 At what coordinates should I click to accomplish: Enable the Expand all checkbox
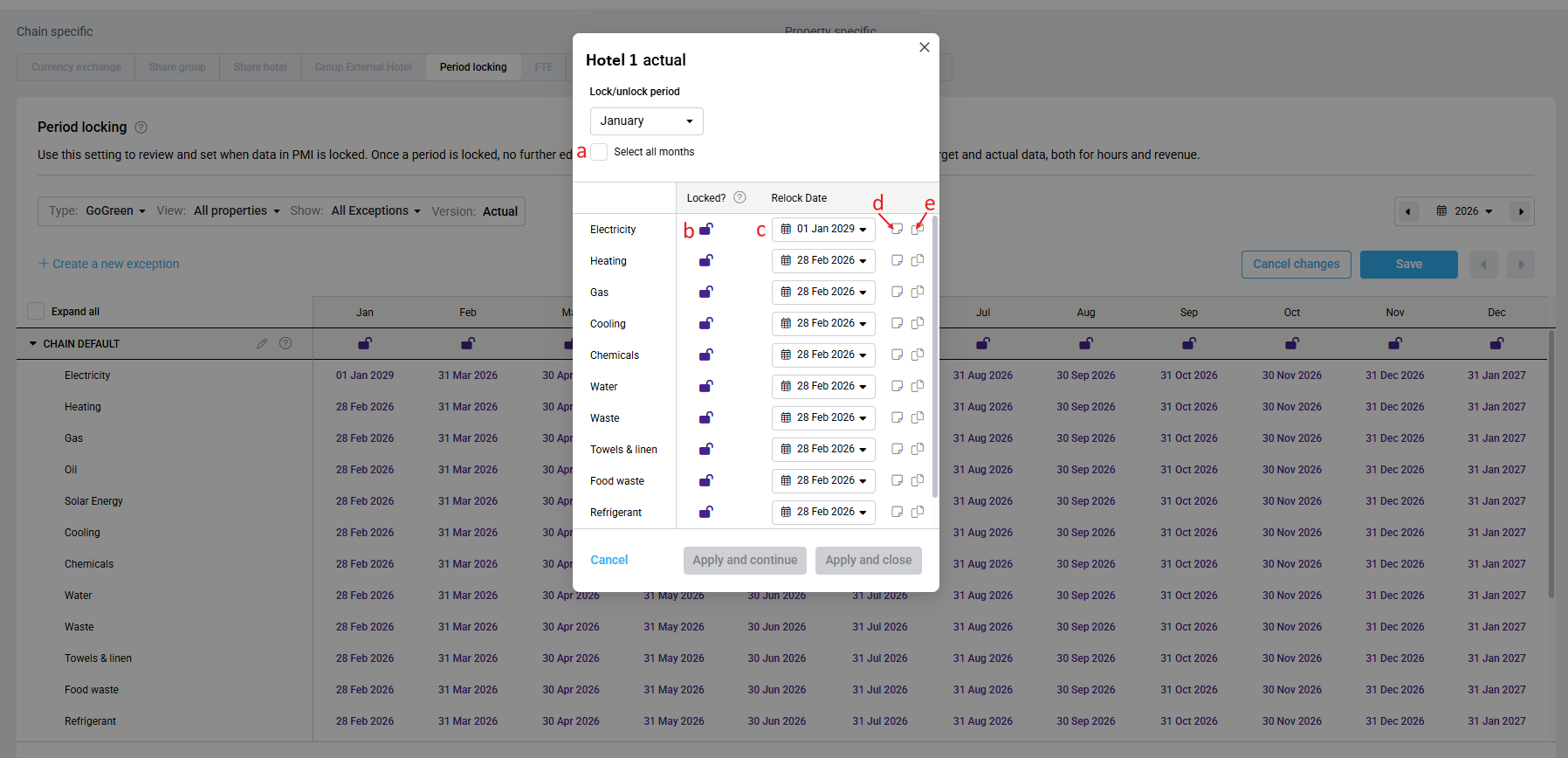[36, 311]
